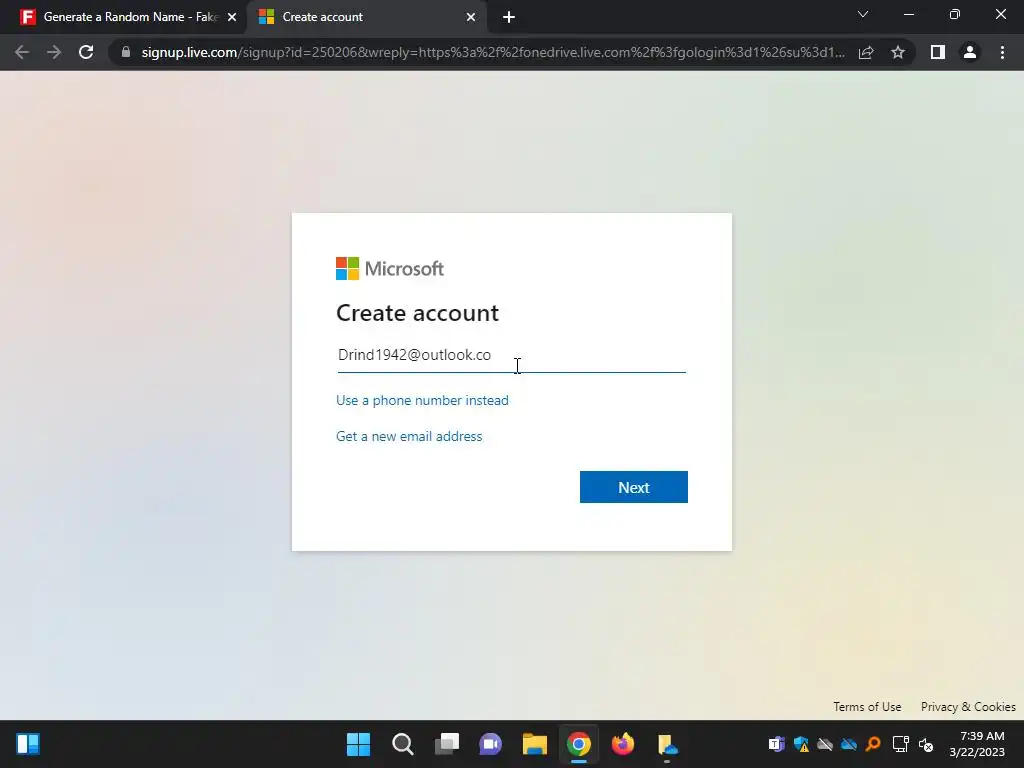
Task: Open the Terms of Use link
Action: [x=867, y=707]
